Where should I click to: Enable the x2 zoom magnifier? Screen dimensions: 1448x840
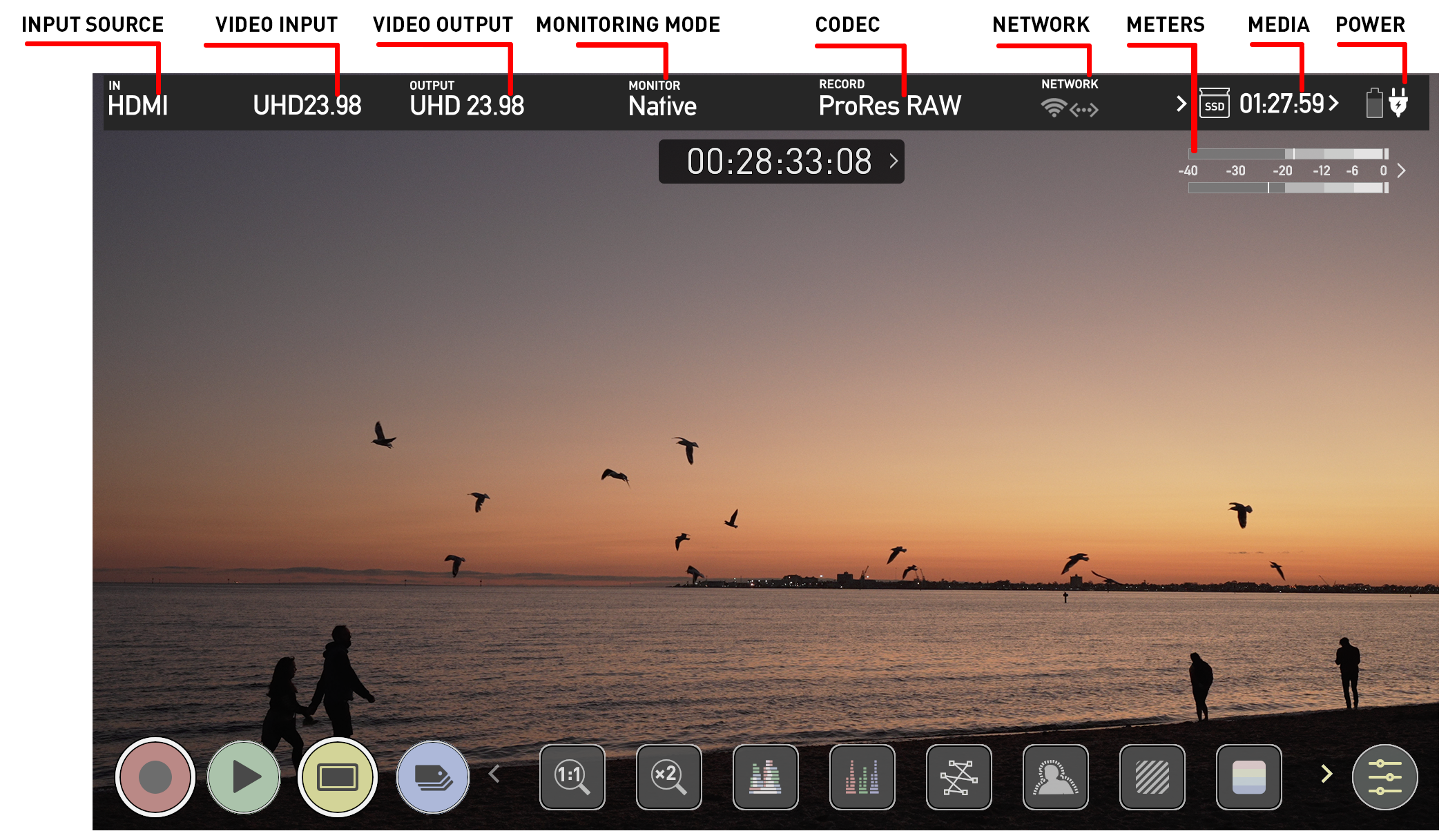(668, 777)
